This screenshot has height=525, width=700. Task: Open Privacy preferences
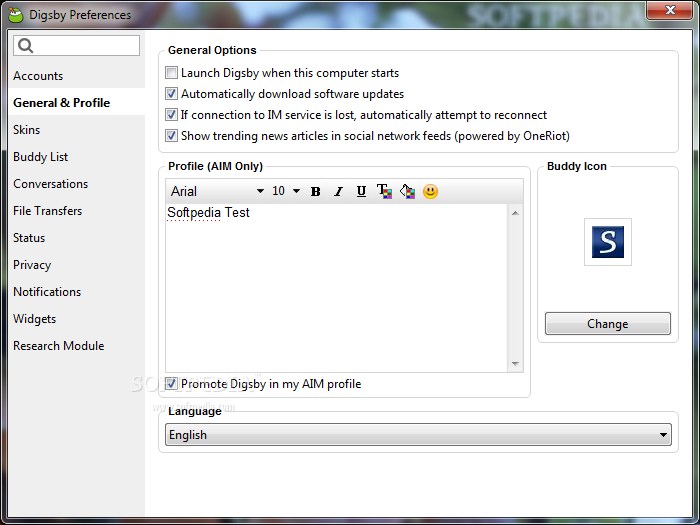point(76,265)
